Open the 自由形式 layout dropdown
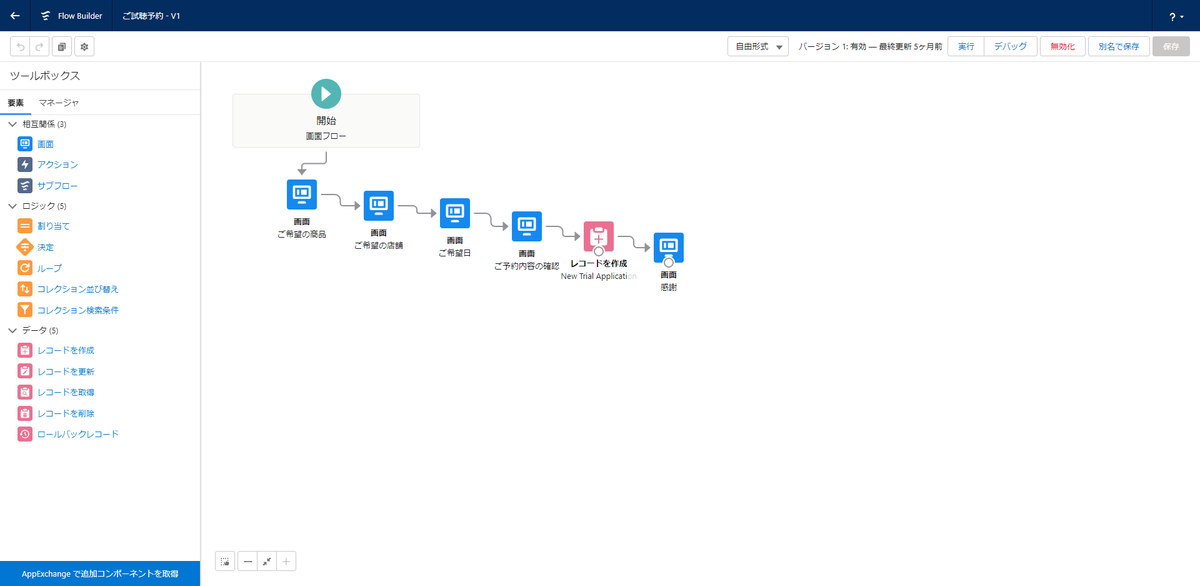The width and height of the screenshot is (1200, 586). coord(758,47)
